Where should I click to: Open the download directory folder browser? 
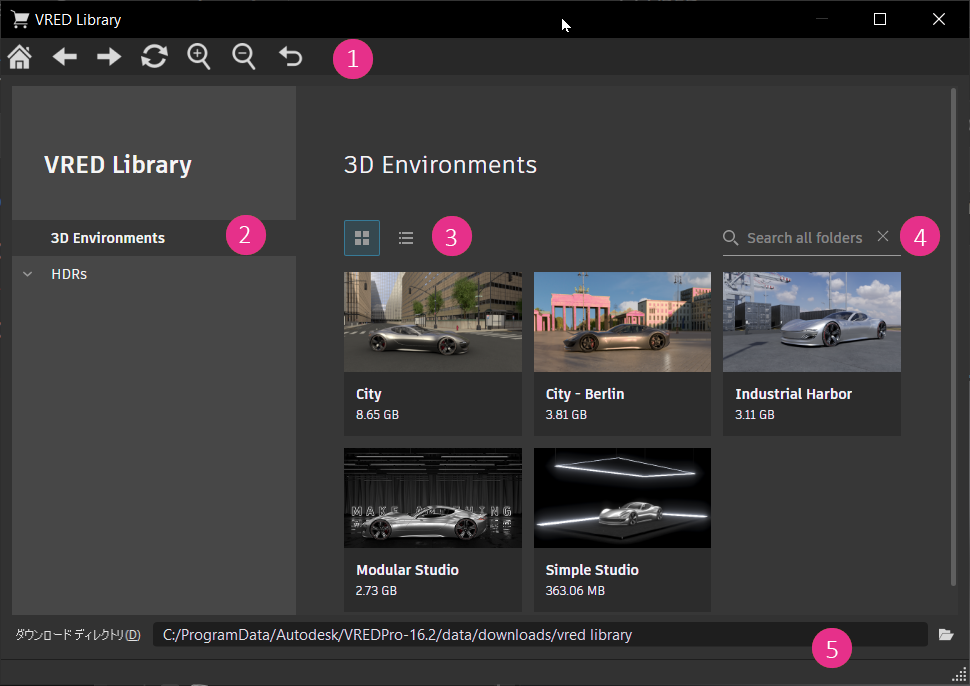(946, 635)
